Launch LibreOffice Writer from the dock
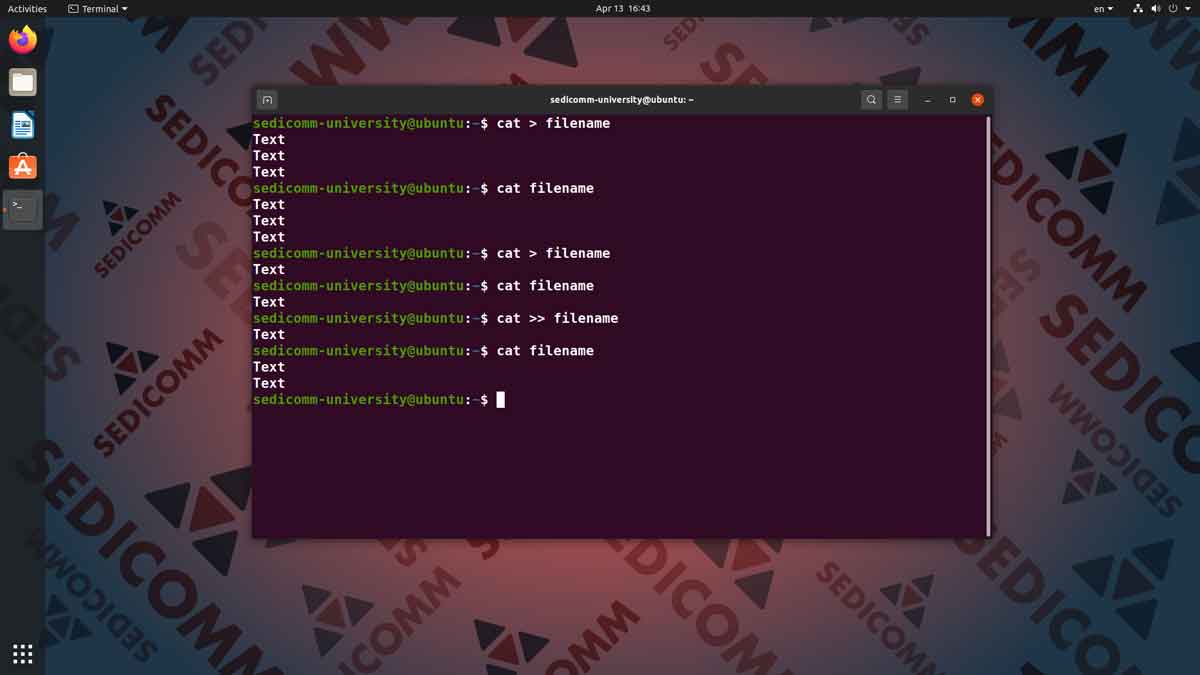 tap(22, 125)
